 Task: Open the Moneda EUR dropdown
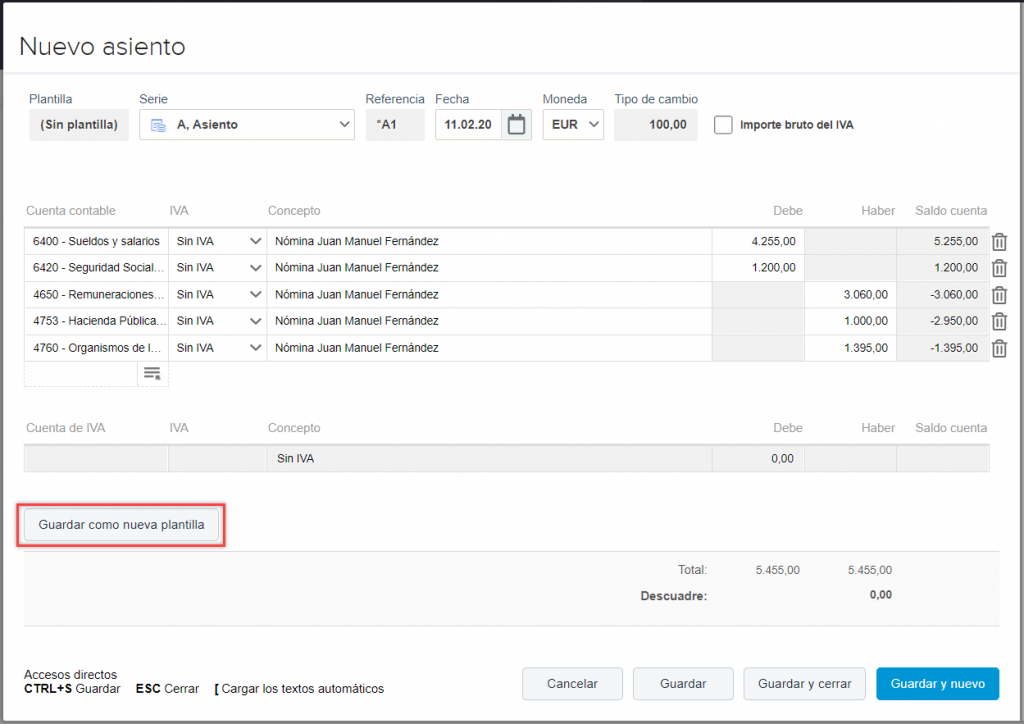(573, 125)
